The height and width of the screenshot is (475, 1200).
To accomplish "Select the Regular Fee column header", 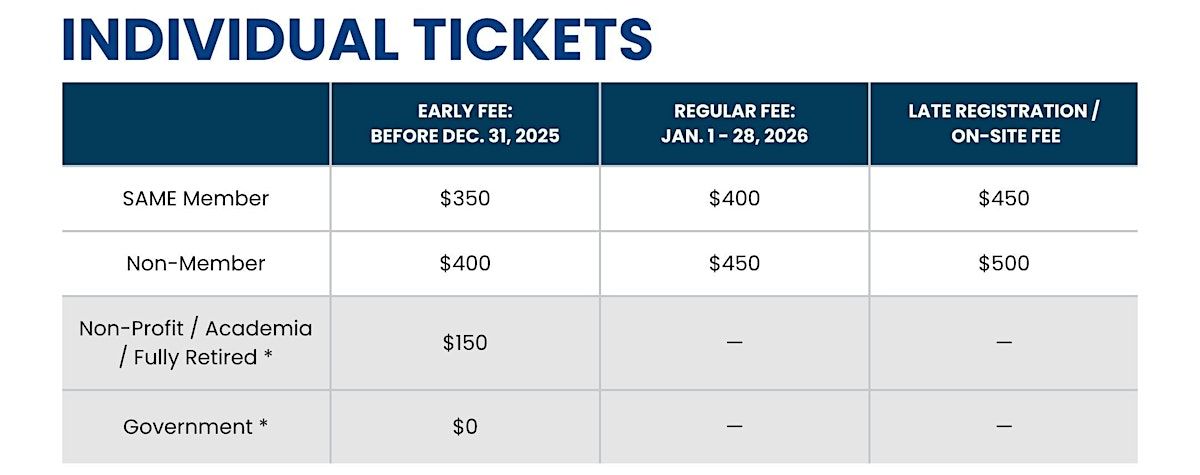I will [x=734, y=124].
